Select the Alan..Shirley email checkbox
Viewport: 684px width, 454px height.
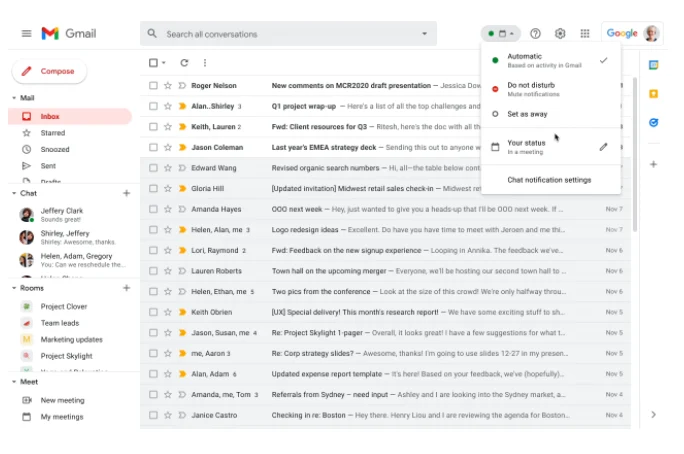(153, 106)
